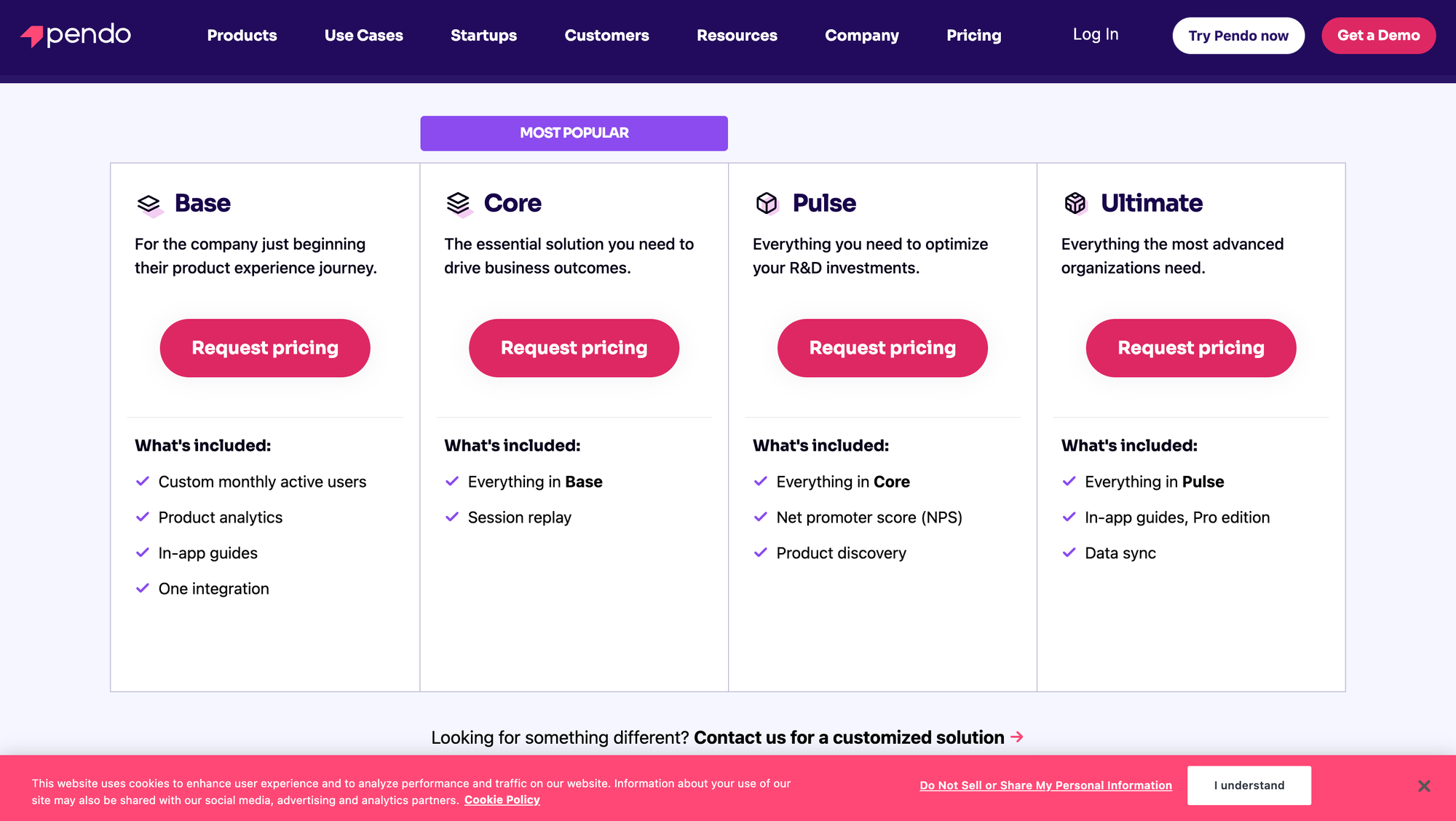Click the Pulse plan title
Screen dimensions: 1456x821
click(824, 203)
